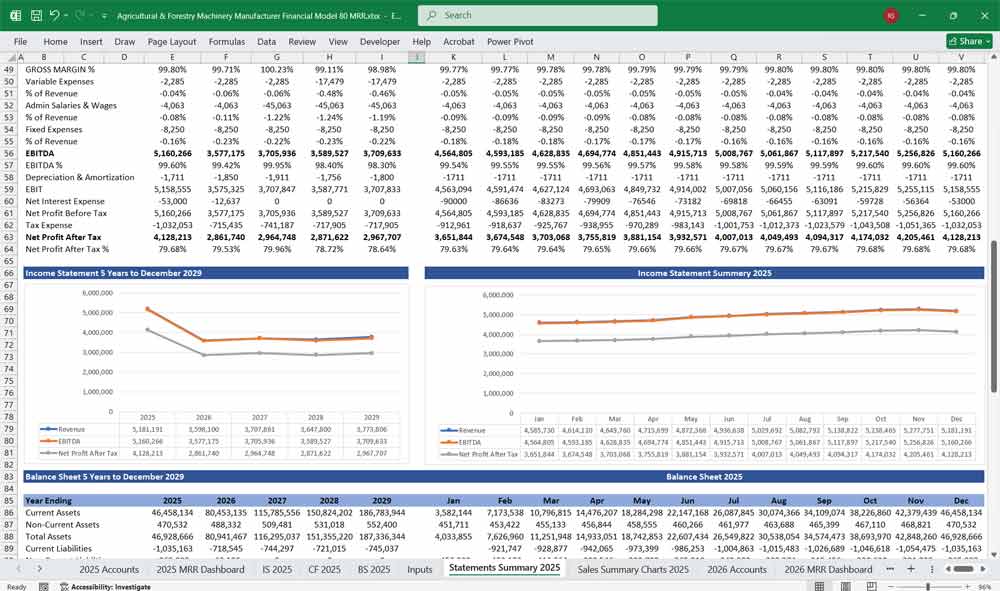Switch to the IS 2025 sheet tab
1000x591 pixels.
tap(280, 568)
